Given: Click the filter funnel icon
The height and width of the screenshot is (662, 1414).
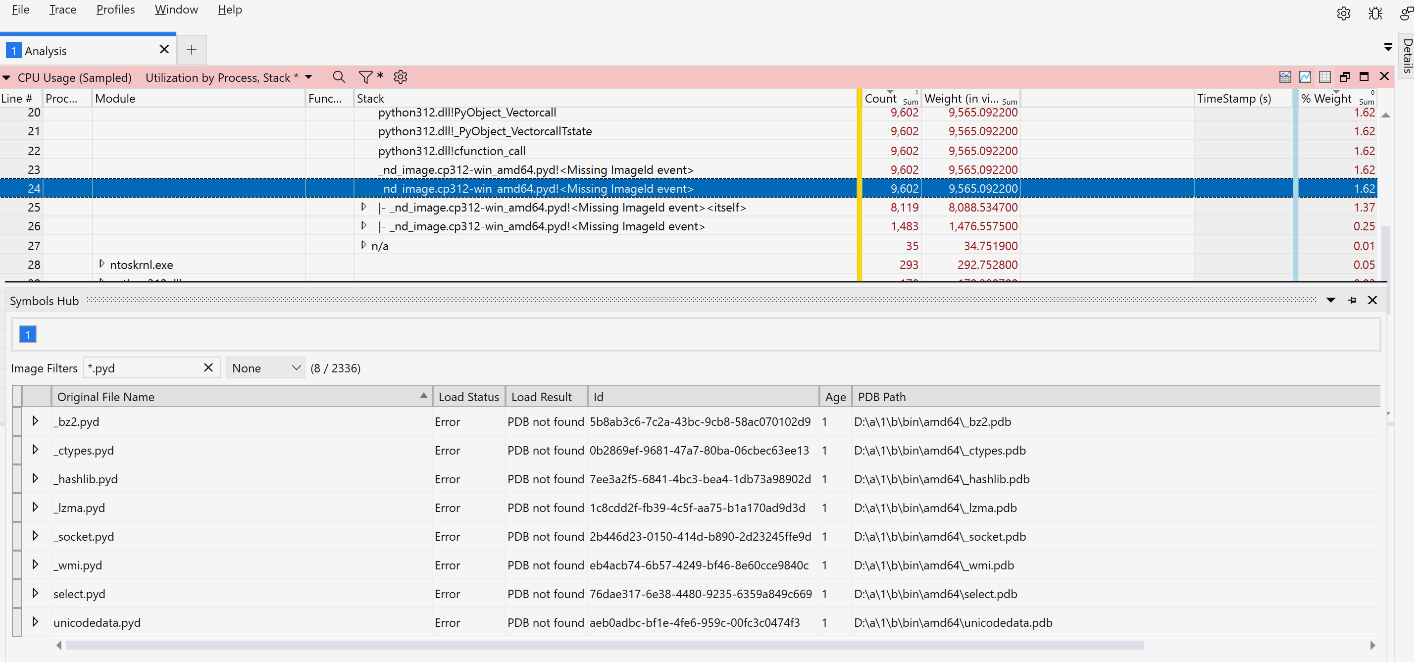Looking at the screenshot, I should point(366,77).
